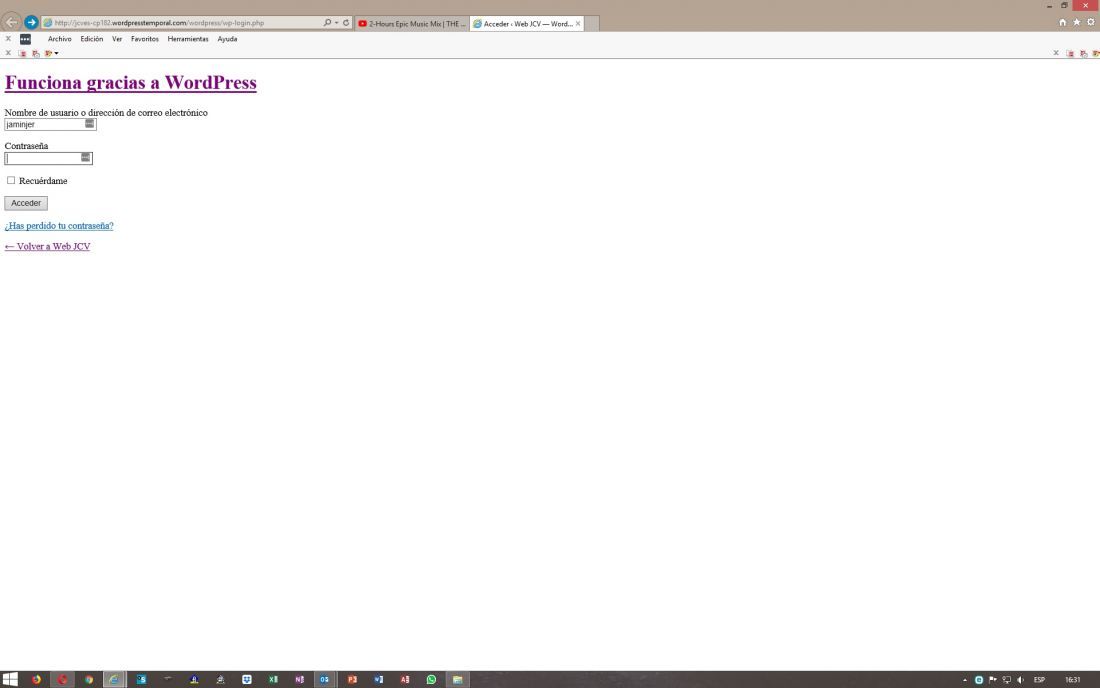Follow the Funciona gracias a WordPress link
Screen dimensions: 1100x688
click(130, 83)
